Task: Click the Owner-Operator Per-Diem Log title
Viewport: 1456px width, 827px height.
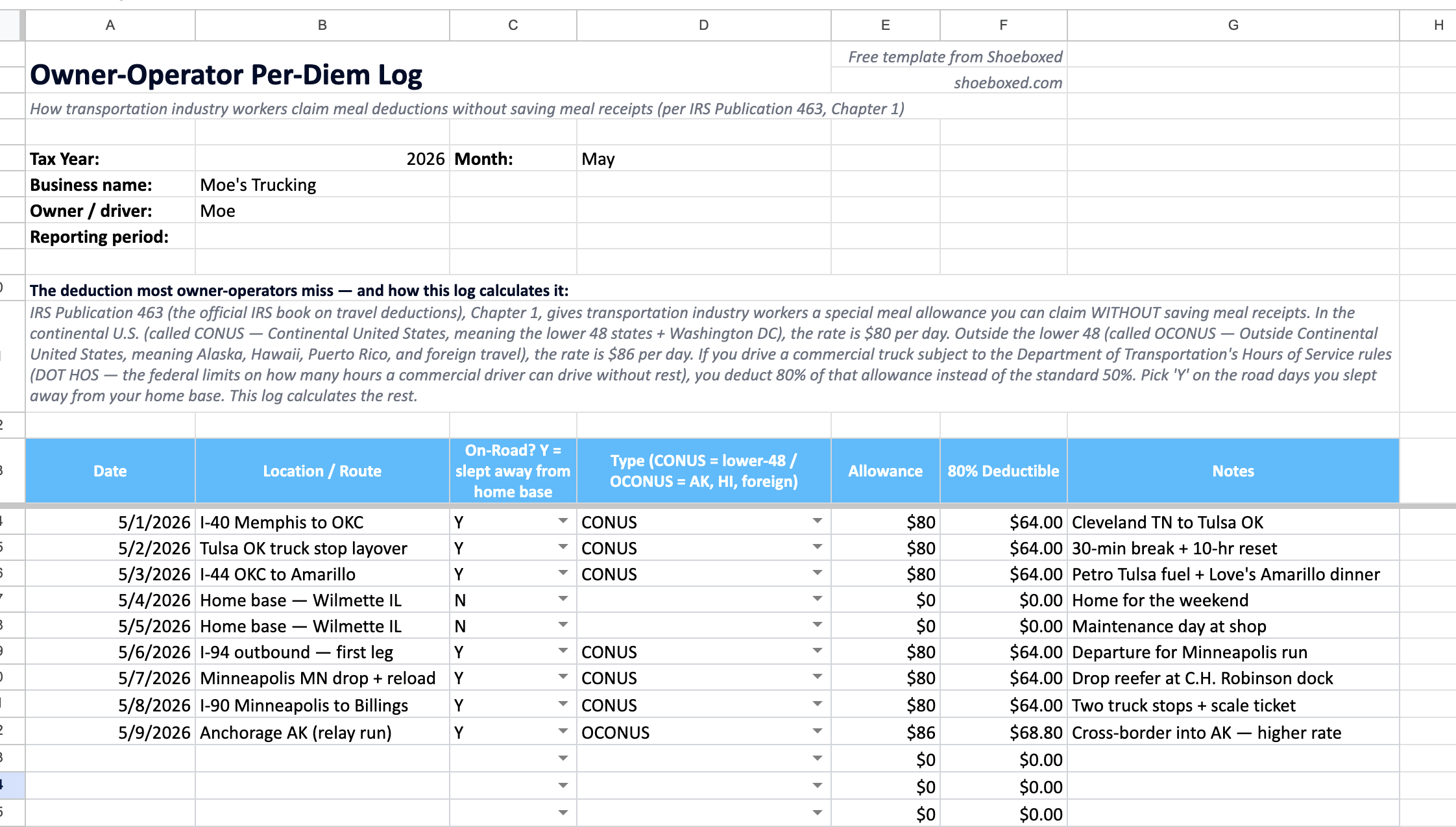Action: click(226, 75)
